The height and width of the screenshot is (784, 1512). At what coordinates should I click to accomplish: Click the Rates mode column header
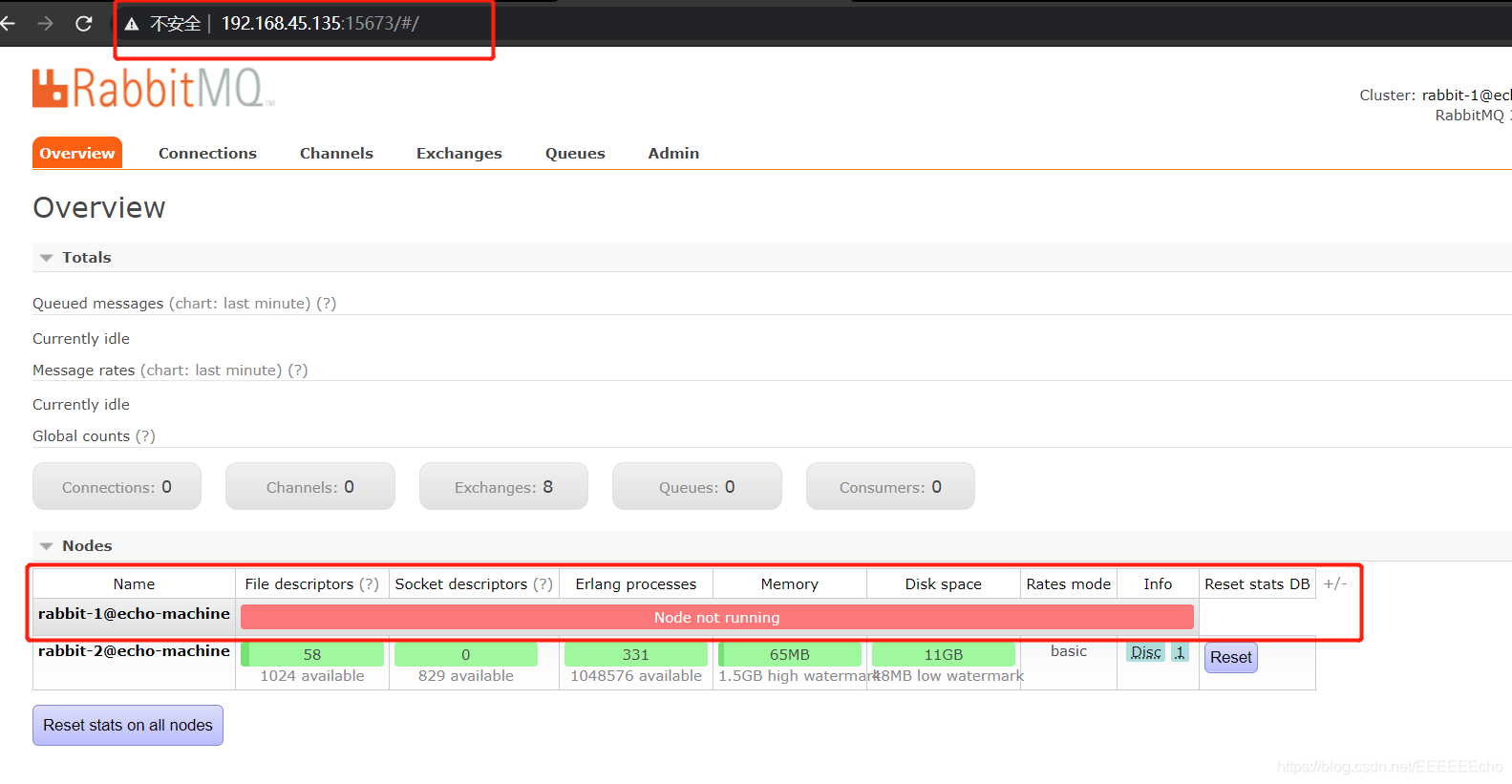[1069, 583]
